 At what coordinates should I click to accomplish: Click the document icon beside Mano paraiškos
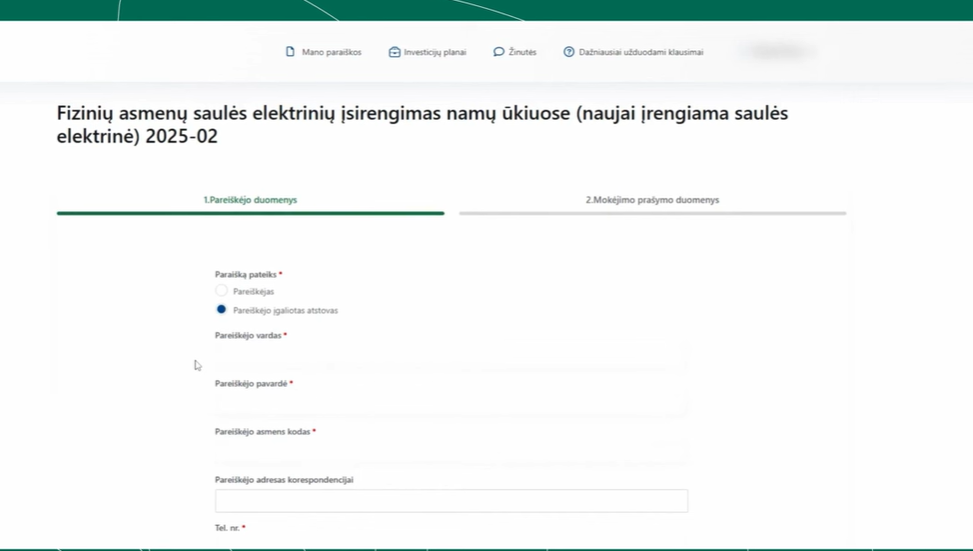click(290, 52)
